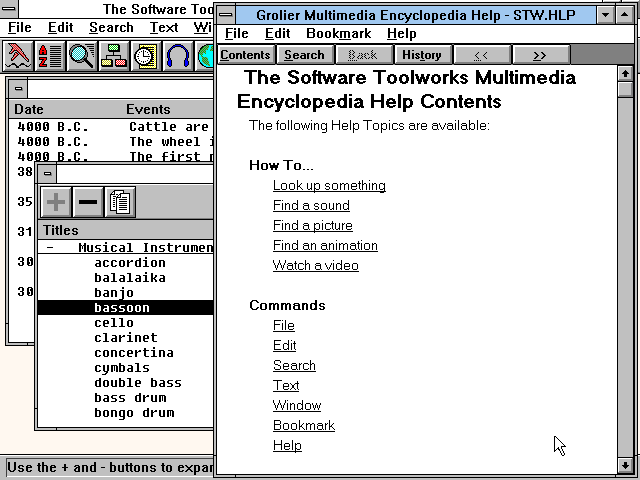
Task: Click the Contents button in Help
Action: 245,55
